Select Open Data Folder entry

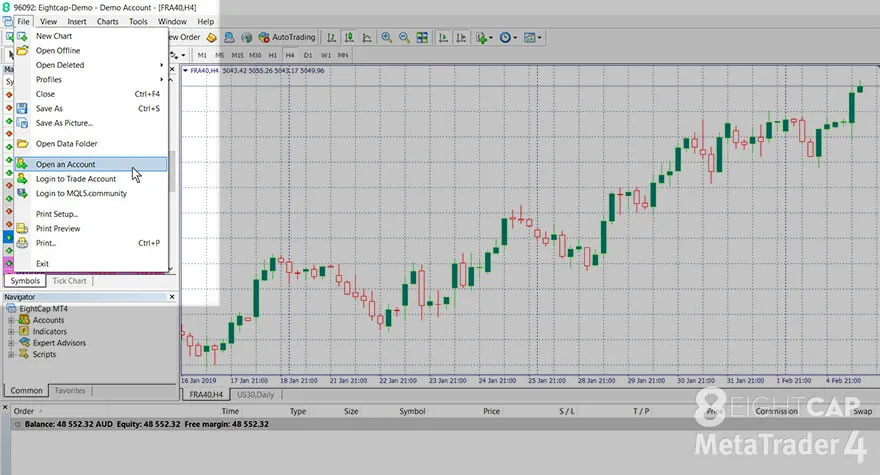click(x=91, y=144)
